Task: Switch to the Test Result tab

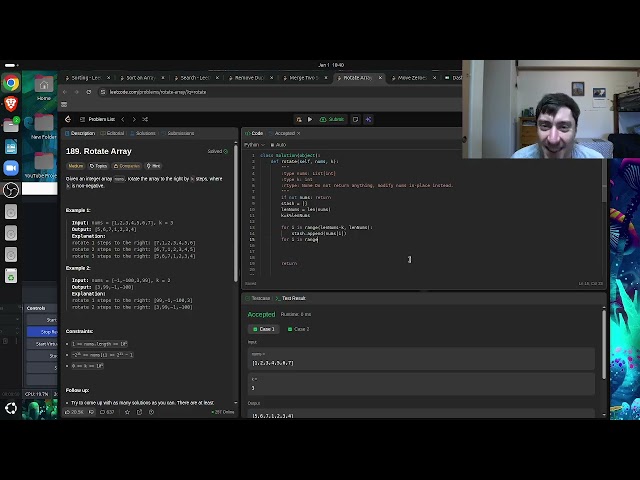Action: [x=291, y=298]
